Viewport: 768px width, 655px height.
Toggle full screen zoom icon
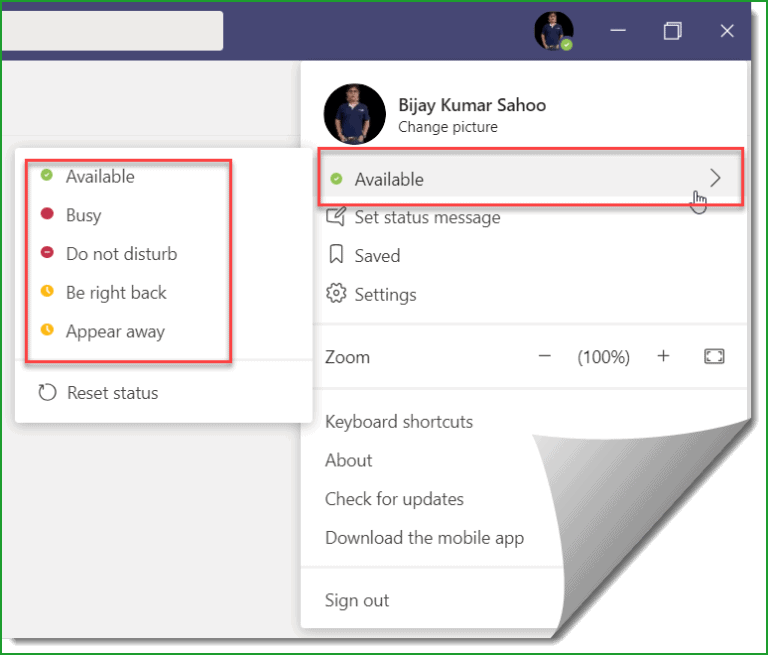(x=714, y=357)
